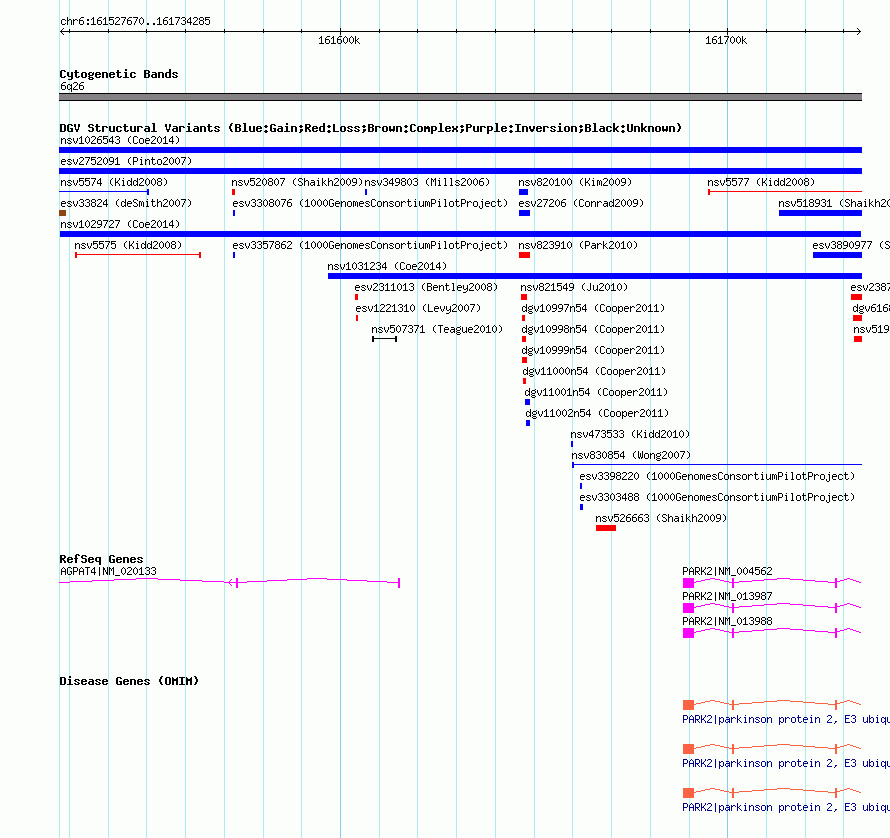Click the second OMIM PARK2 parkinson protein link
890x838 pixels.
786,763
